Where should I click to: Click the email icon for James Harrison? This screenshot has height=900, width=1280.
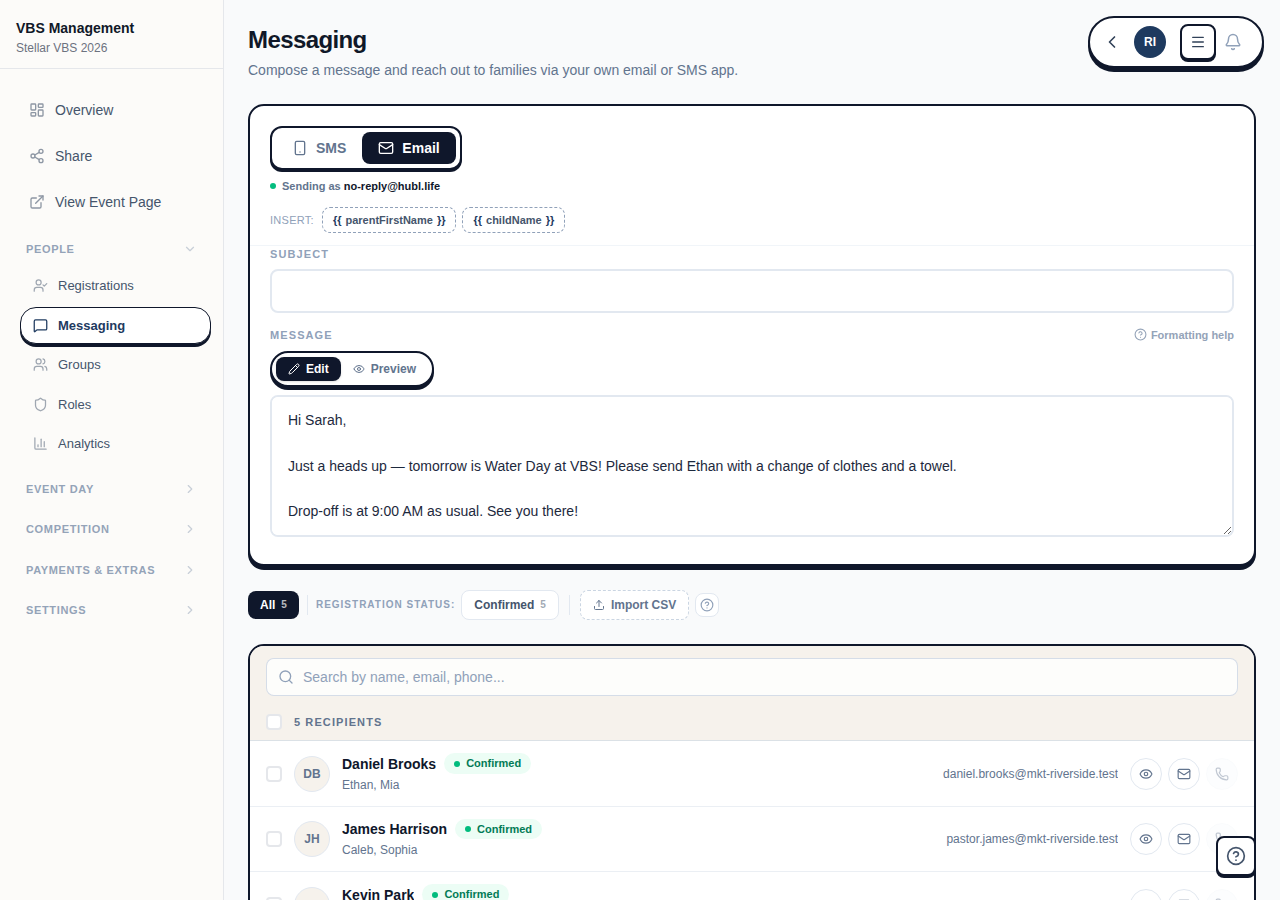[x=1184, y=838]
